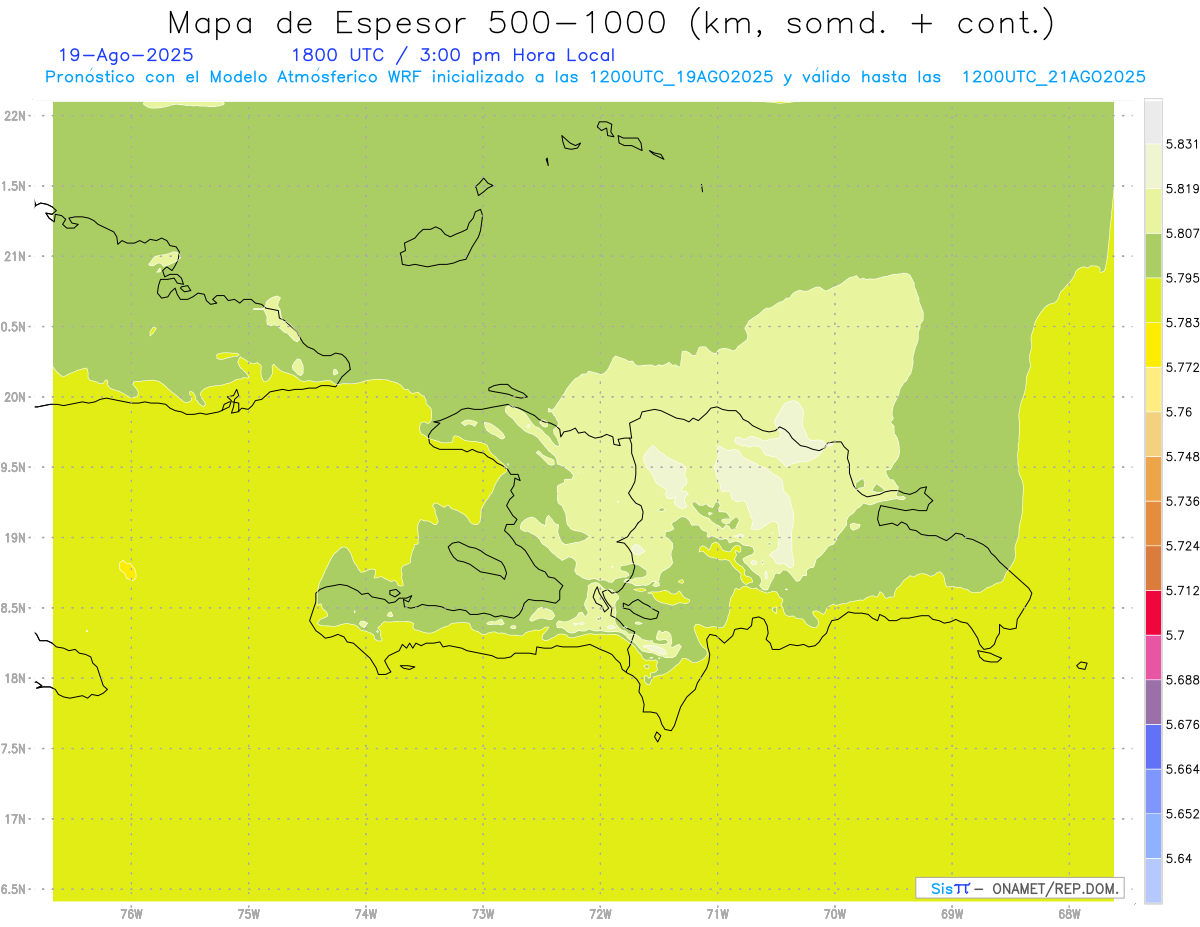Click the '73W' longitude axis label
Screen dimensions: 1200x927
[x=483, y=914]
